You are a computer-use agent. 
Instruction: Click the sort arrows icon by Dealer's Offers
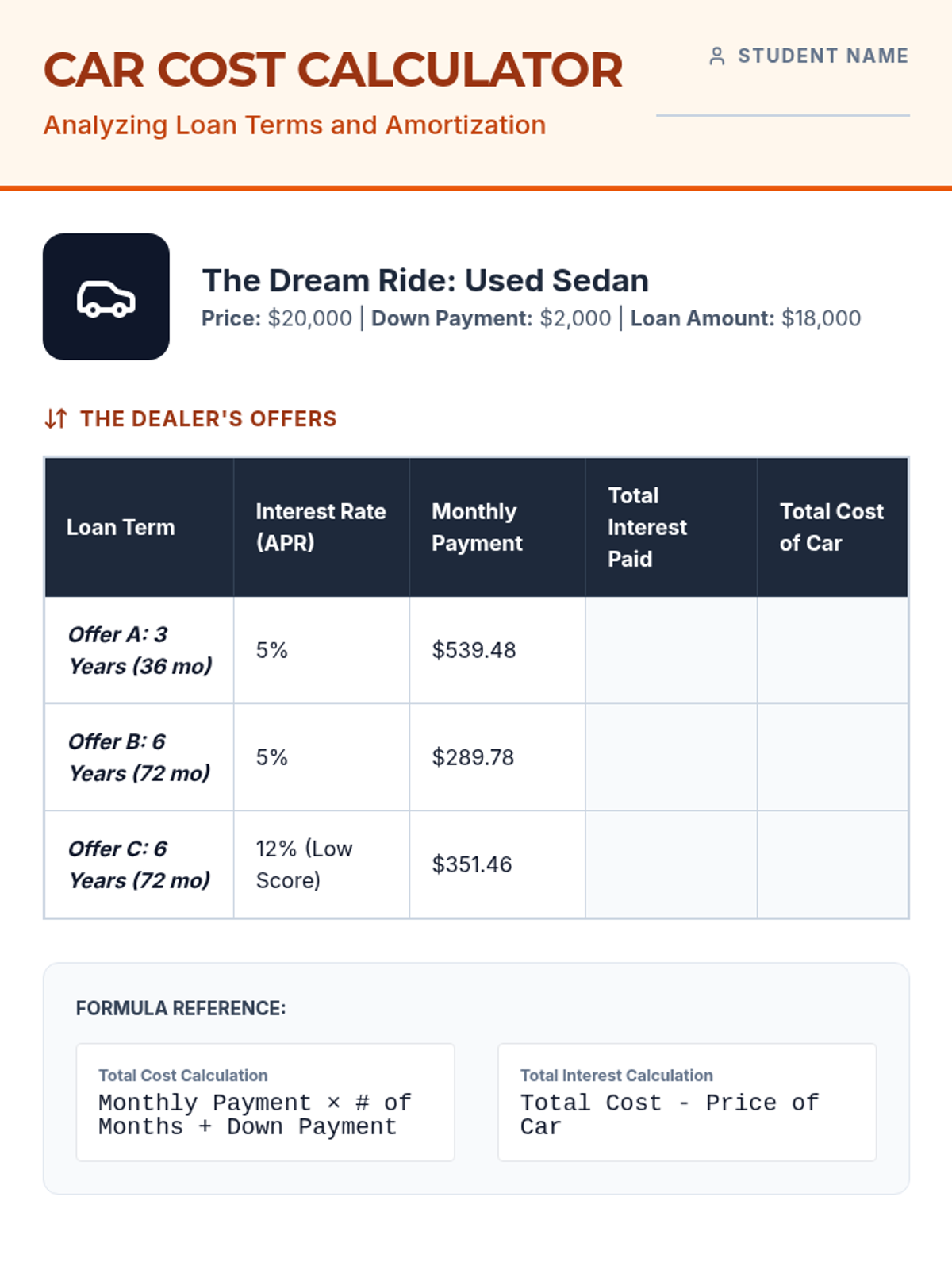(56, 418)
